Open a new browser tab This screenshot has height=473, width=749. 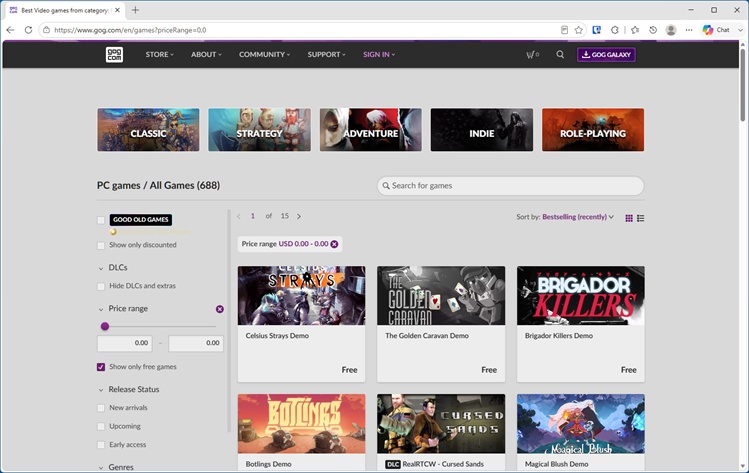pos(135,10)
